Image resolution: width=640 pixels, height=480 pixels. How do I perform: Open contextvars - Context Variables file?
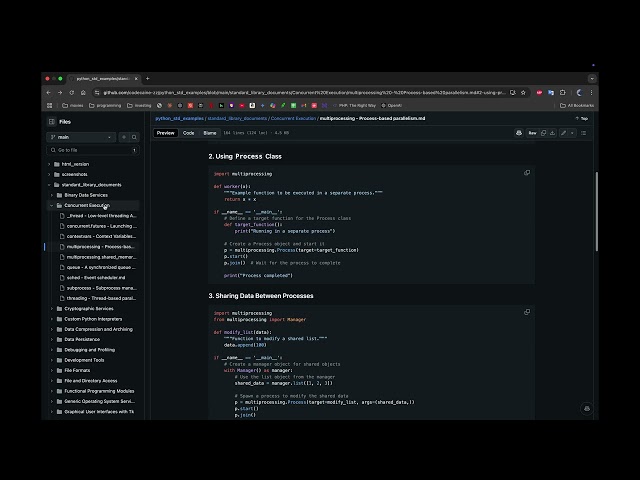tap(98, 236)
